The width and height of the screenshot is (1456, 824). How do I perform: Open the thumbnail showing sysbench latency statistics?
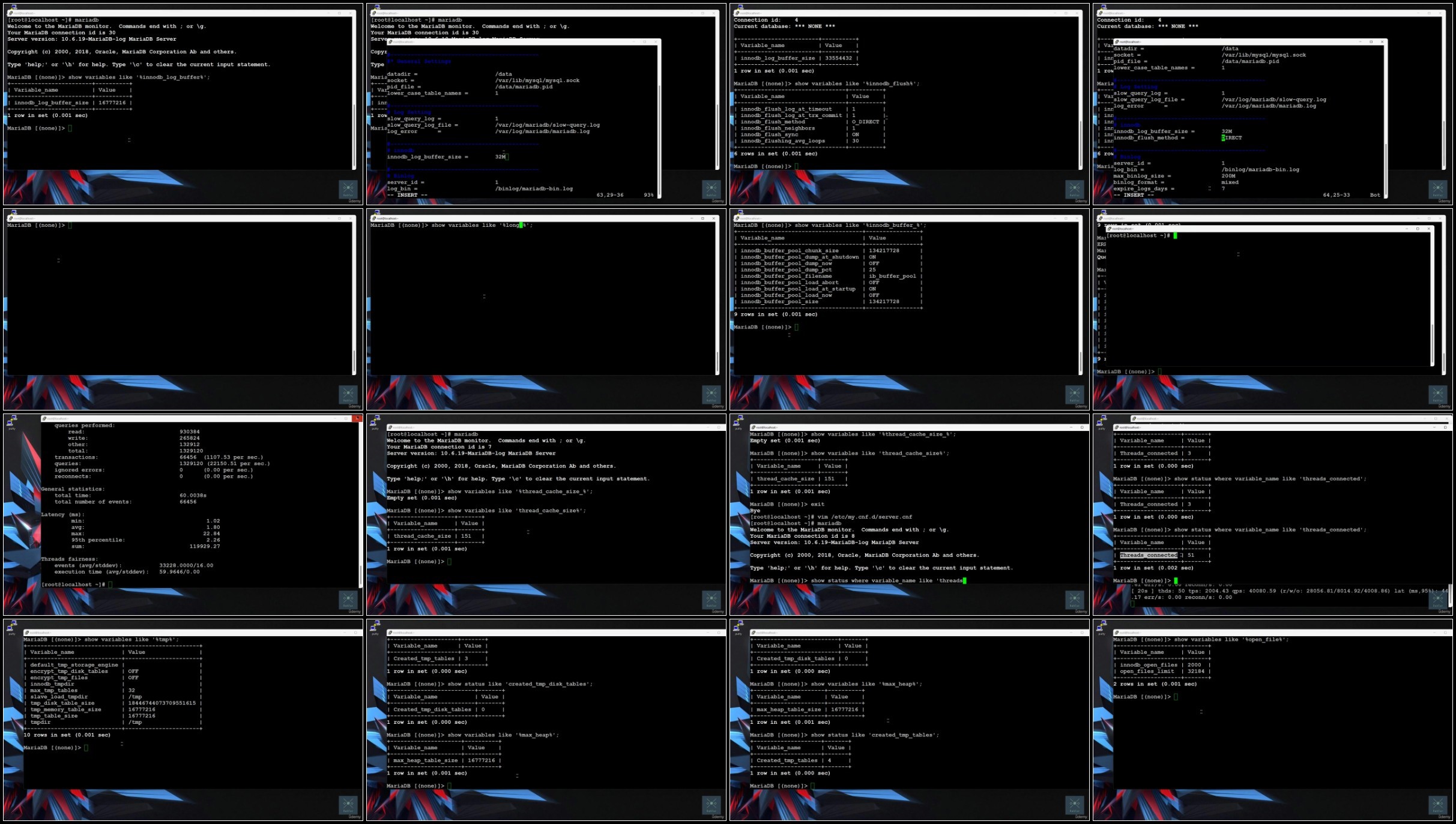point(183,514)
